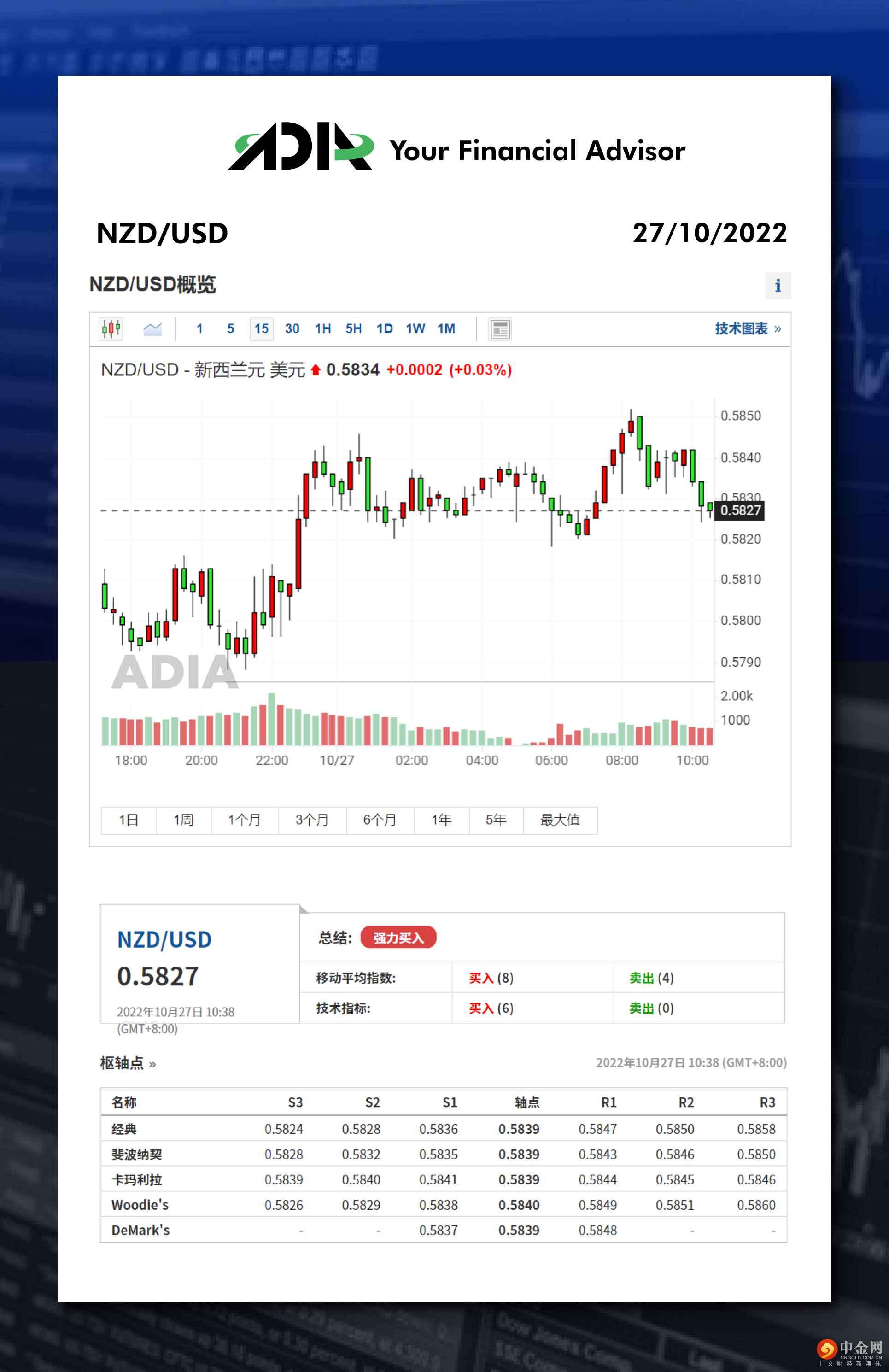Open the NZD/USD pair link
889x1372 pixels.
[164, 940]
